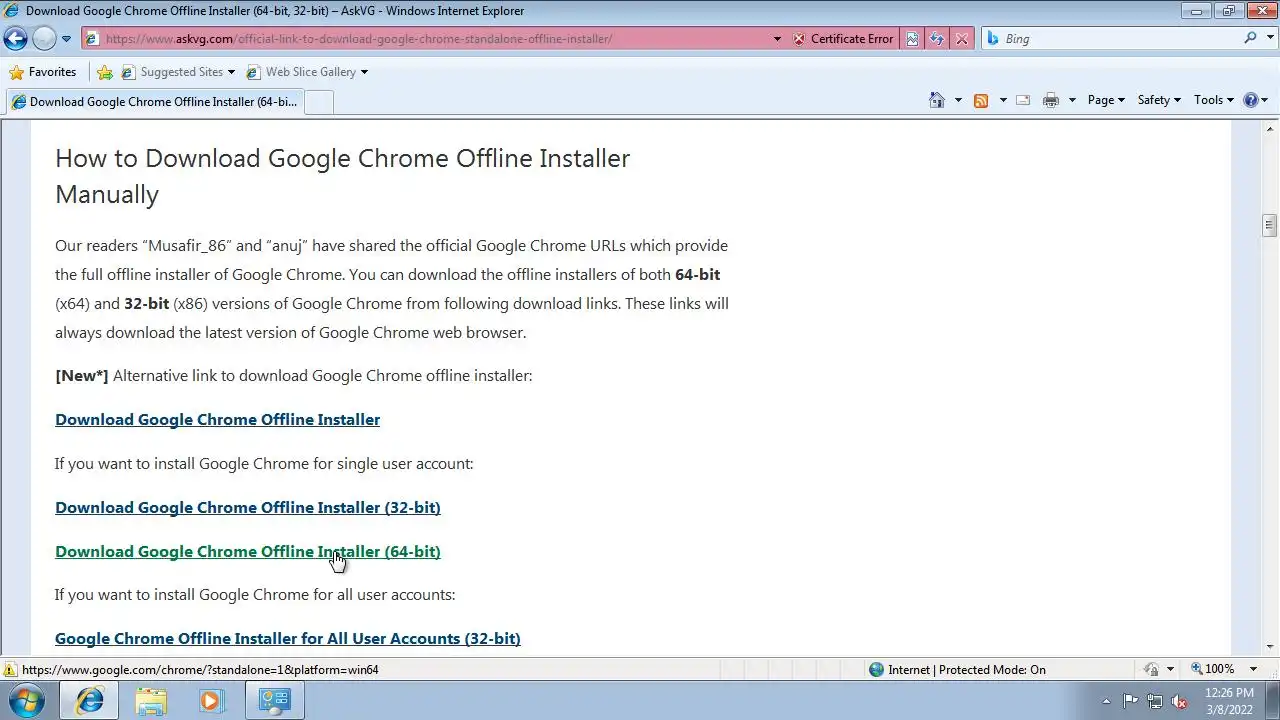Show hidden tray icons arrow
1280x720 pixels.
tap(1106, 701)
